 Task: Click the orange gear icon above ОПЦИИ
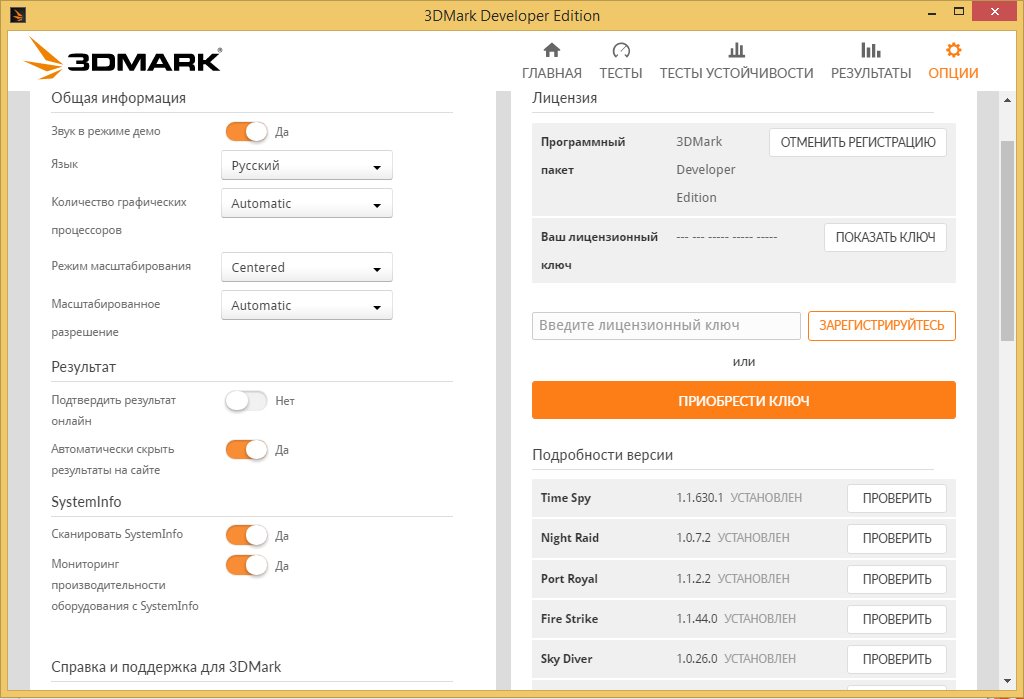[x=953, y=50]
